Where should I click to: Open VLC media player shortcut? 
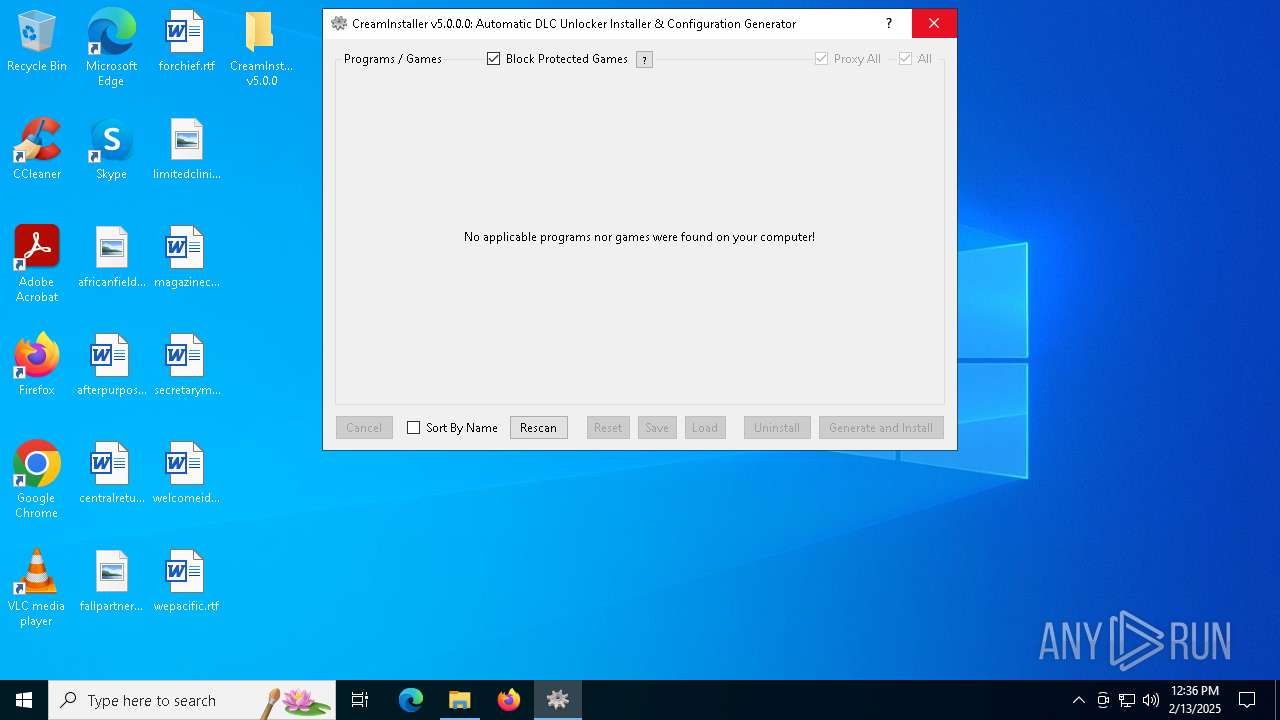tap(37, 588)
